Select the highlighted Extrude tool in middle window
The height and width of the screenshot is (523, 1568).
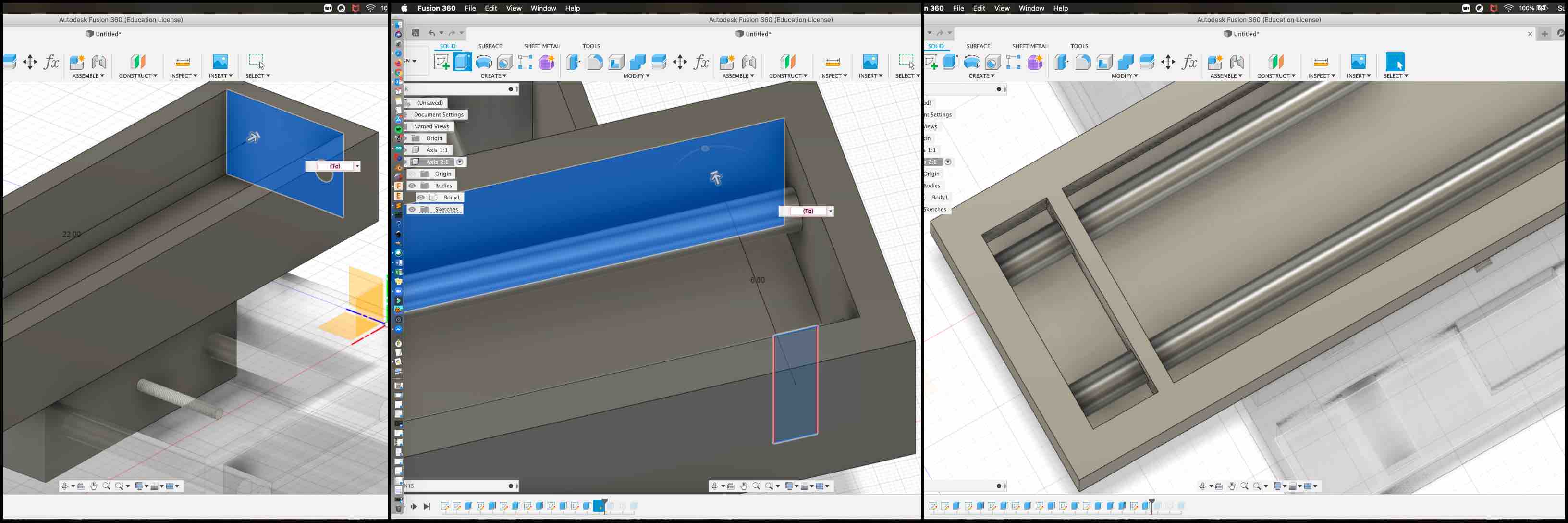[463, 62]
